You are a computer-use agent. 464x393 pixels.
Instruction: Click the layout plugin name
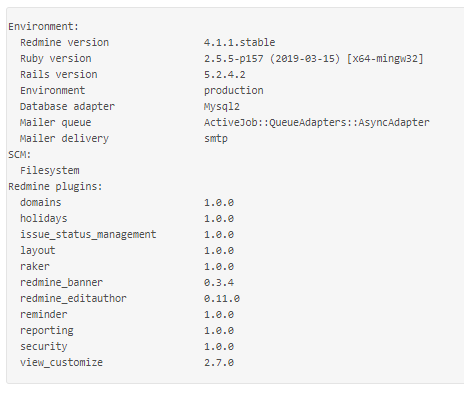tap(38, 250)
